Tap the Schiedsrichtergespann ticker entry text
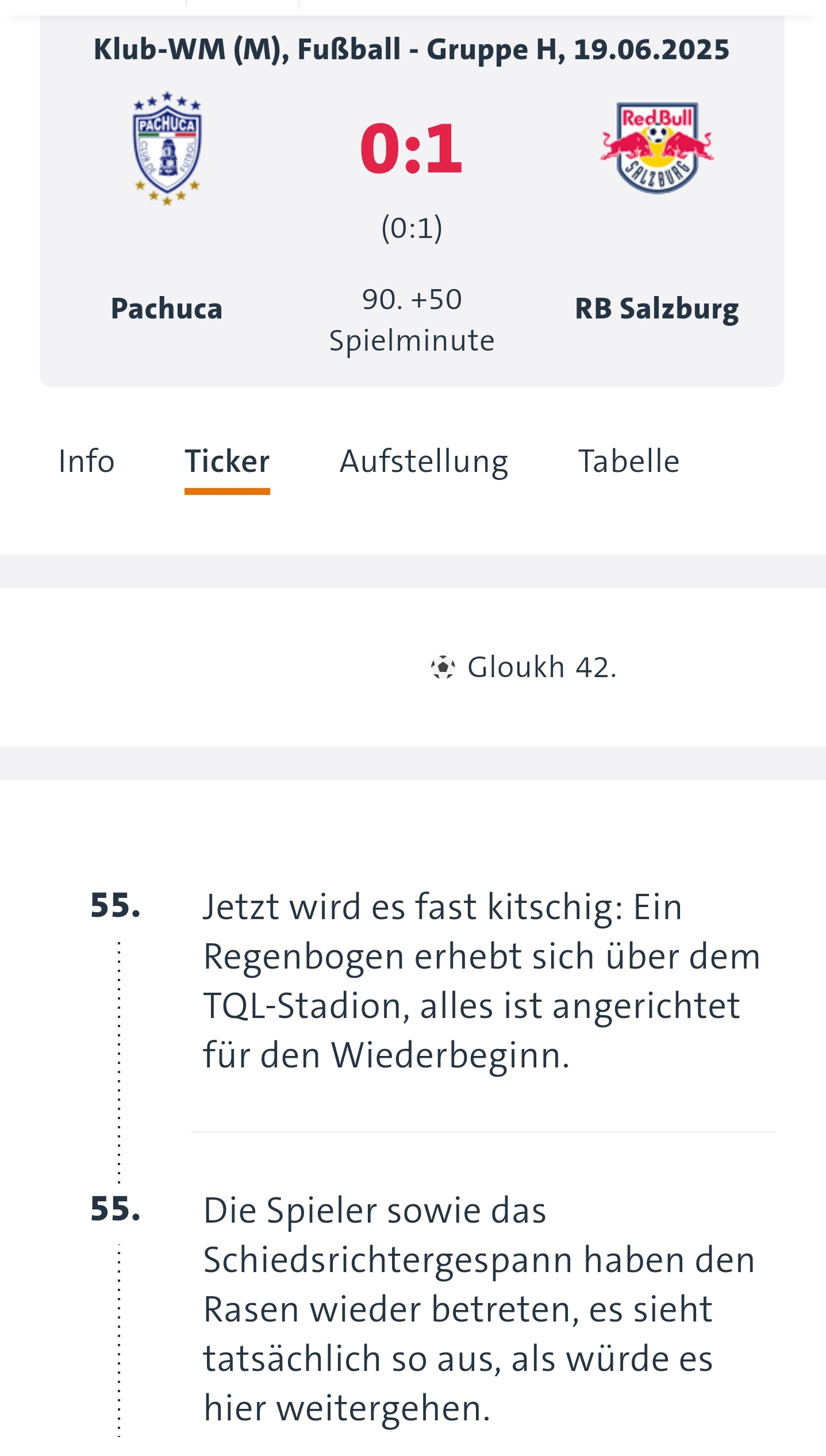826x1456 pixels. click(x=479, y=1309)
